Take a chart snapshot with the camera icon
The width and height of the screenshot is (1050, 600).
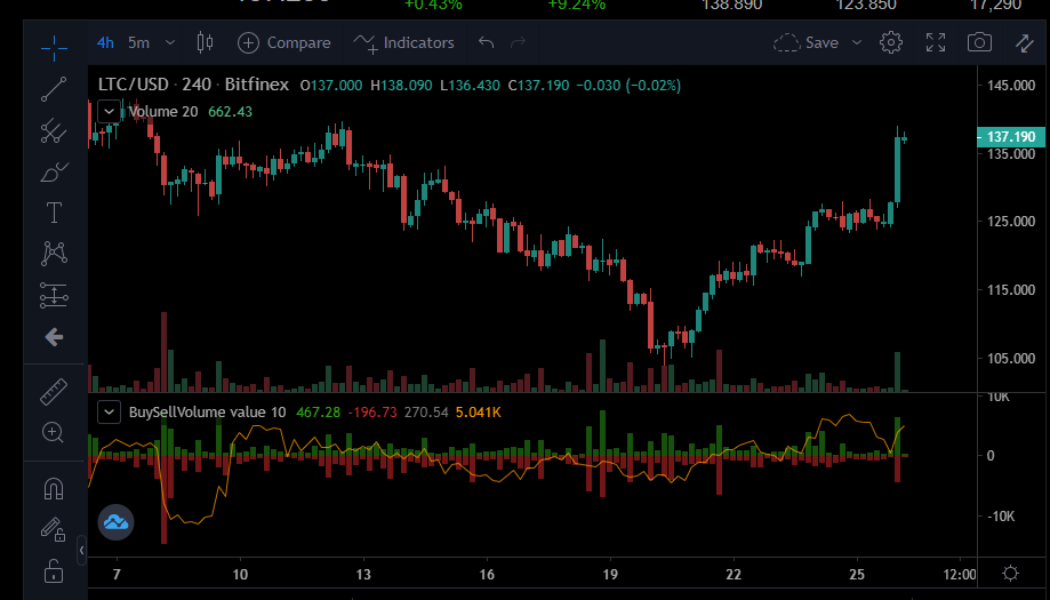coord(979,42)
